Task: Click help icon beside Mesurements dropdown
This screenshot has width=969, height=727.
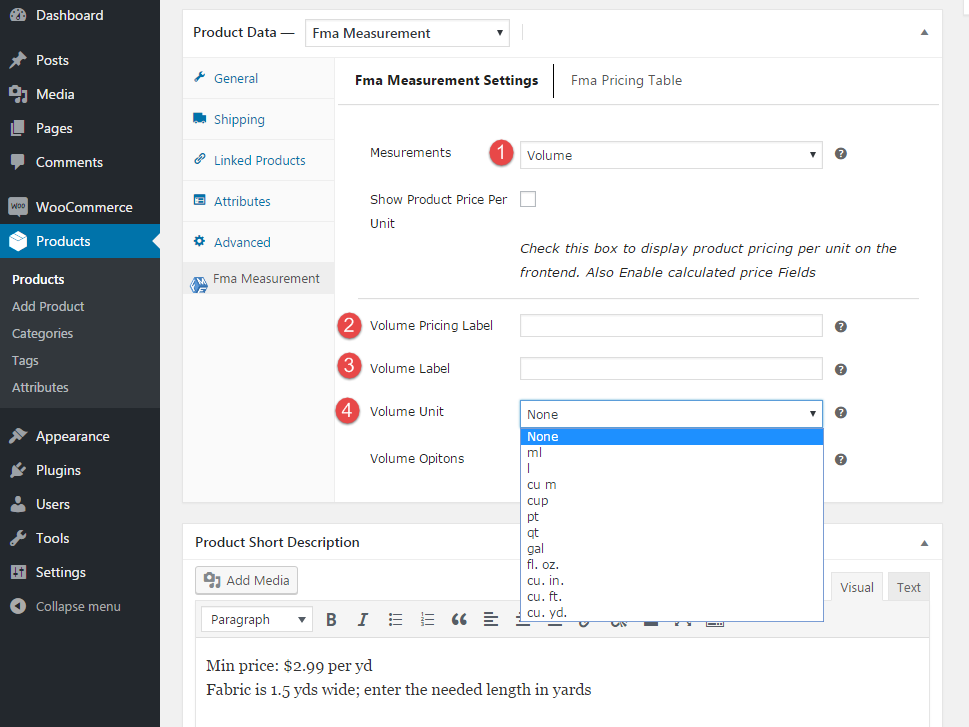Action: pyautogui.click(x=840, y=154)
